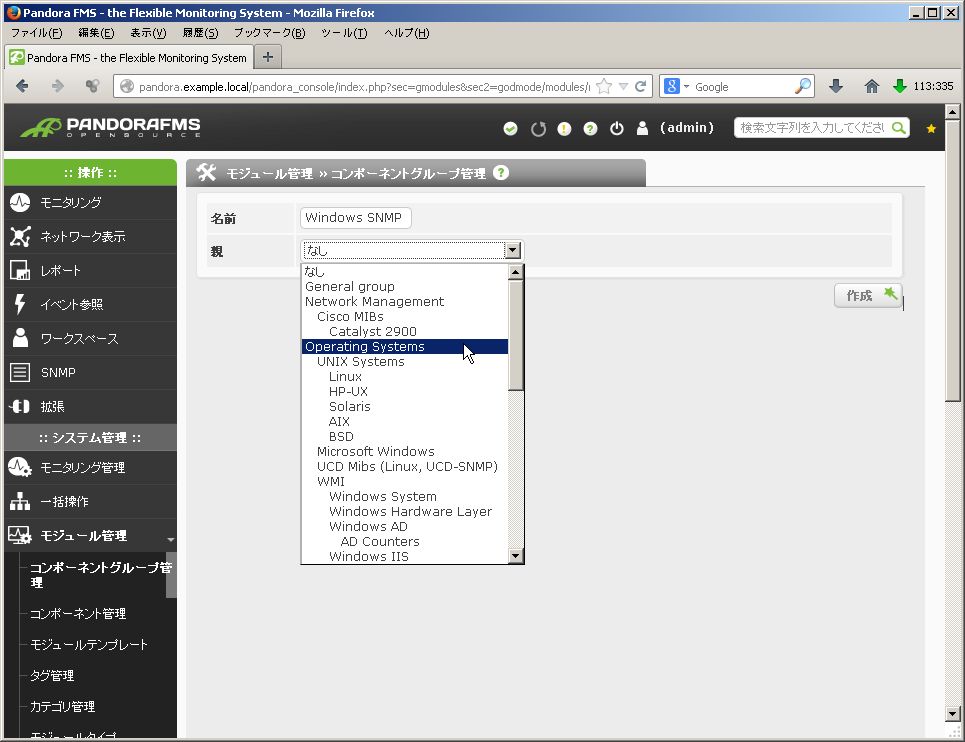Click the Google search magnifier icon
Screen dimensions: 965x742
(x=803, y=86)
